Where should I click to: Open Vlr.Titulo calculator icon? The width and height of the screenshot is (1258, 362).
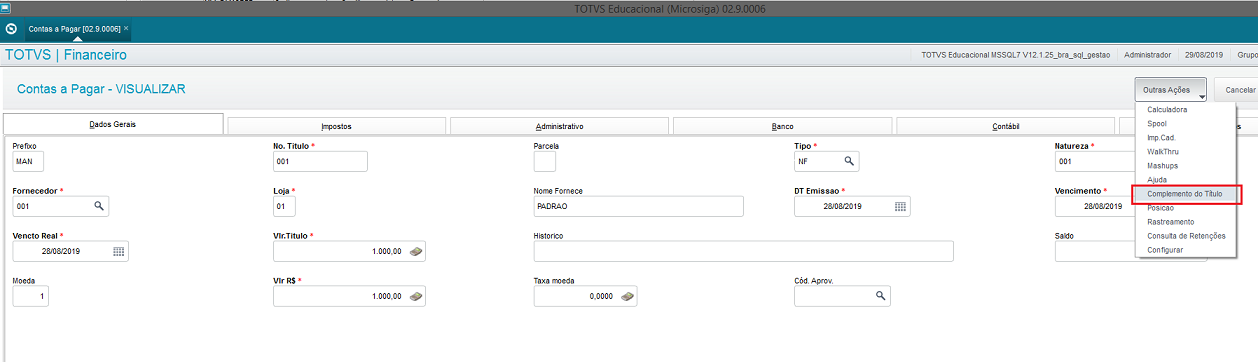click(415, 251)
